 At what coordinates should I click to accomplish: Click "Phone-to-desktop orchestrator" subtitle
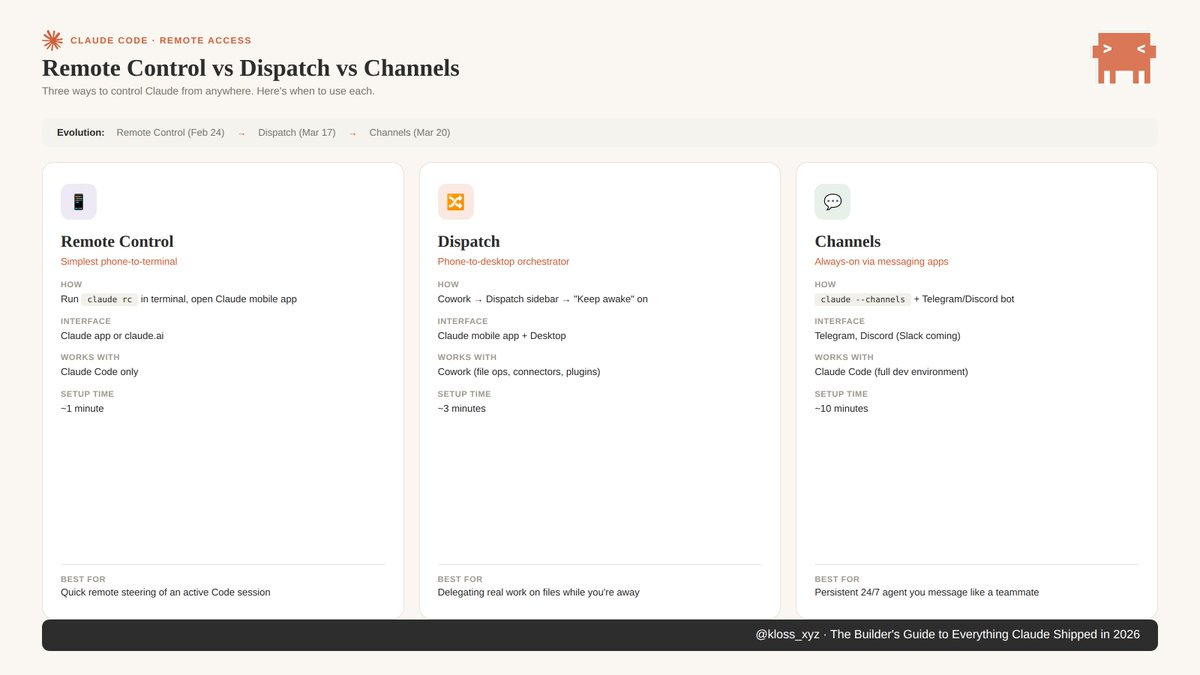pos(503,262)
